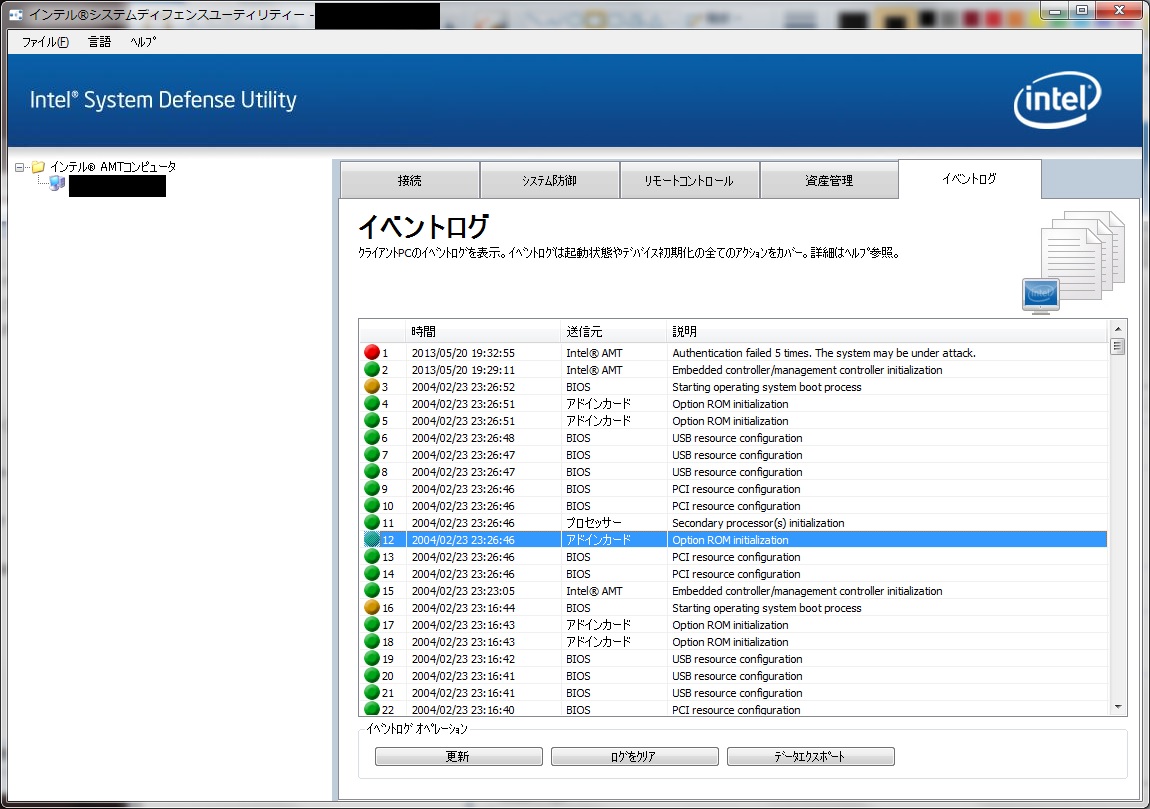Click the green status icon of event 6

pyautogui.click(x=372, y=438)
